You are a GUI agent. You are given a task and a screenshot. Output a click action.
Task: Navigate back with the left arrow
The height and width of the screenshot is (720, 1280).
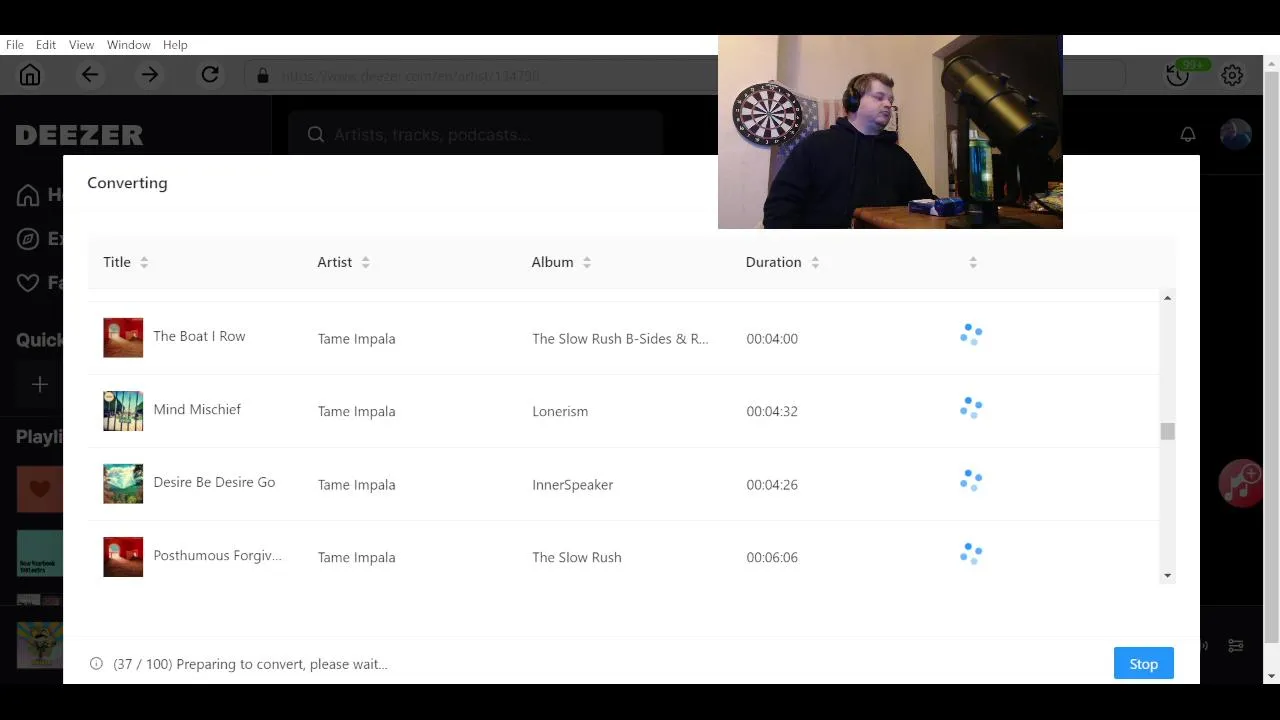click(90, 75)
